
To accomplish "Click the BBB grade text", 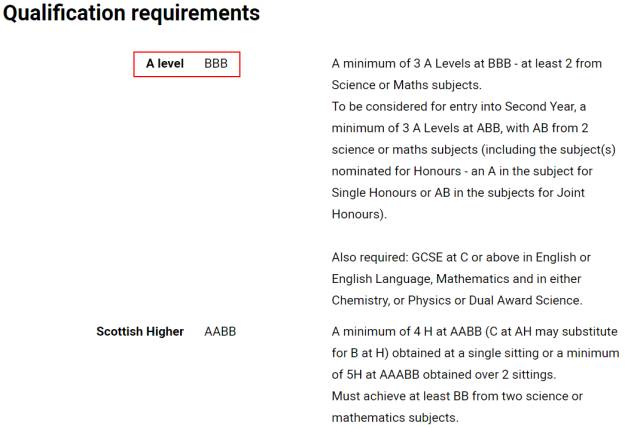I will coord(216,64).
